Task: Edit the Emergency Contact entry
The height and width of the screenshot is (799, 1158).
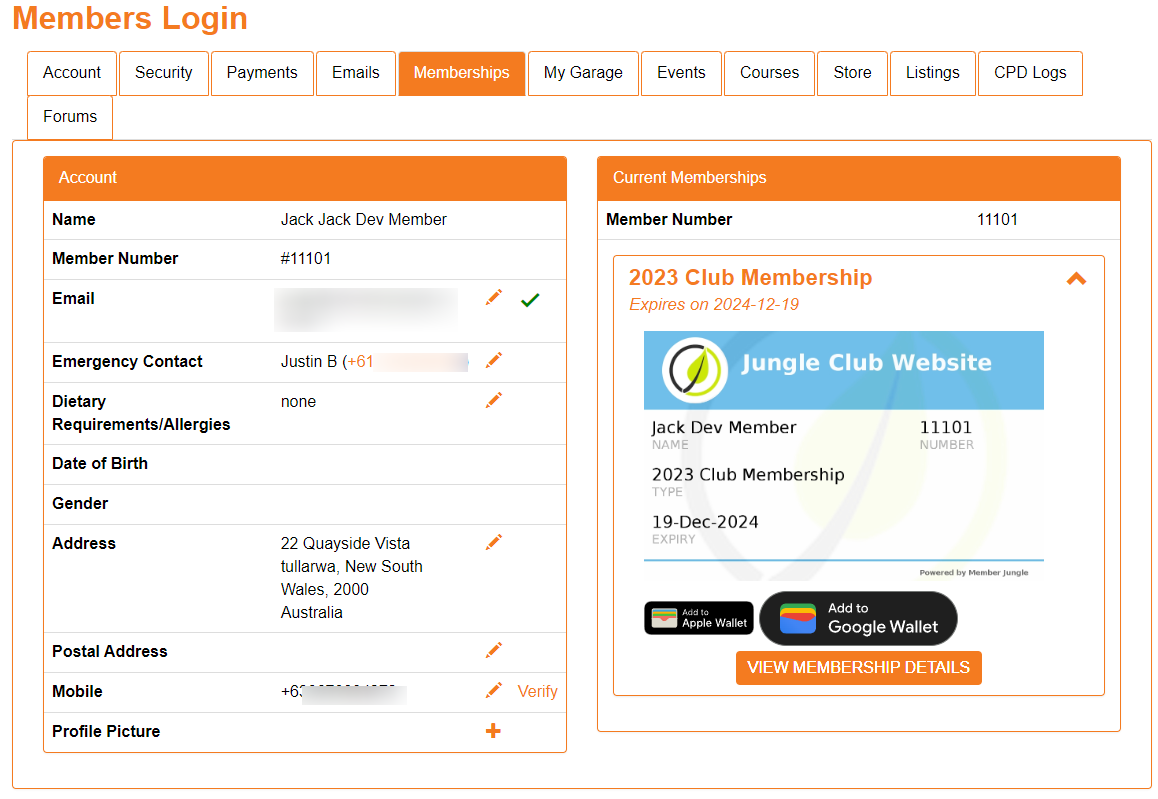Action: coord(493,359)
